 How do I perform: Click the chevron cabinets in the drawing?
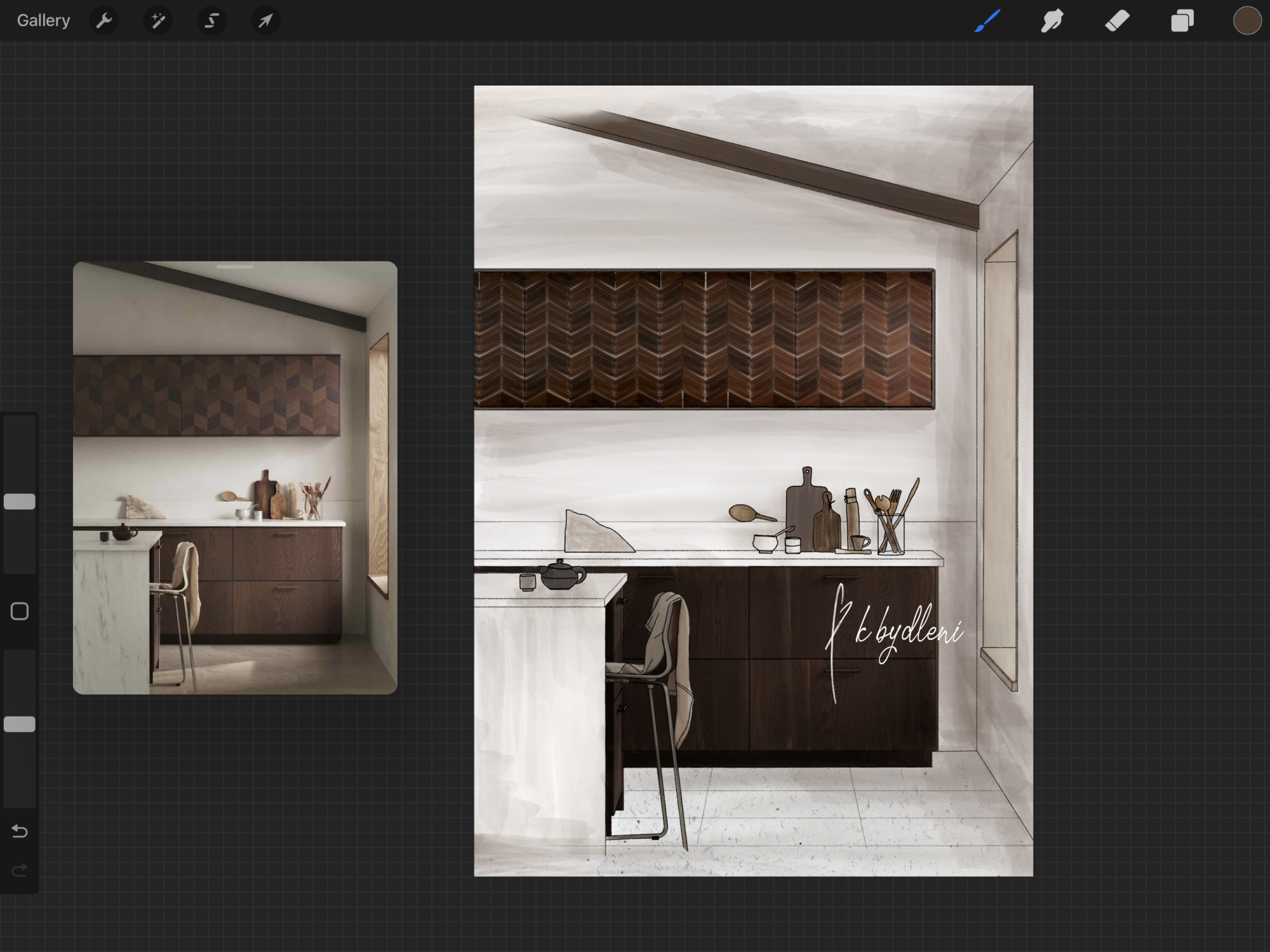(704, 340)
